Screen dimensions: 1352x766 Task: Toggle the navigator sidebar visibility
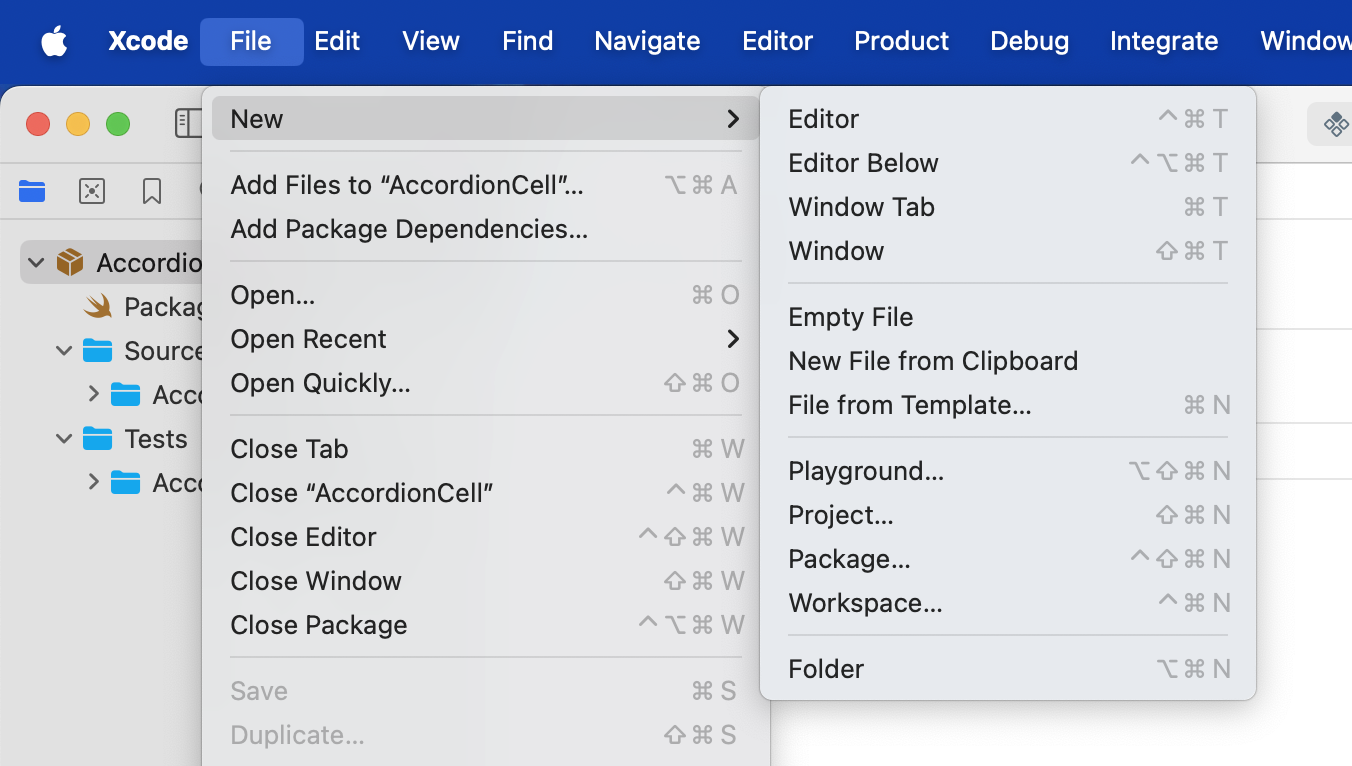point(188,123)
